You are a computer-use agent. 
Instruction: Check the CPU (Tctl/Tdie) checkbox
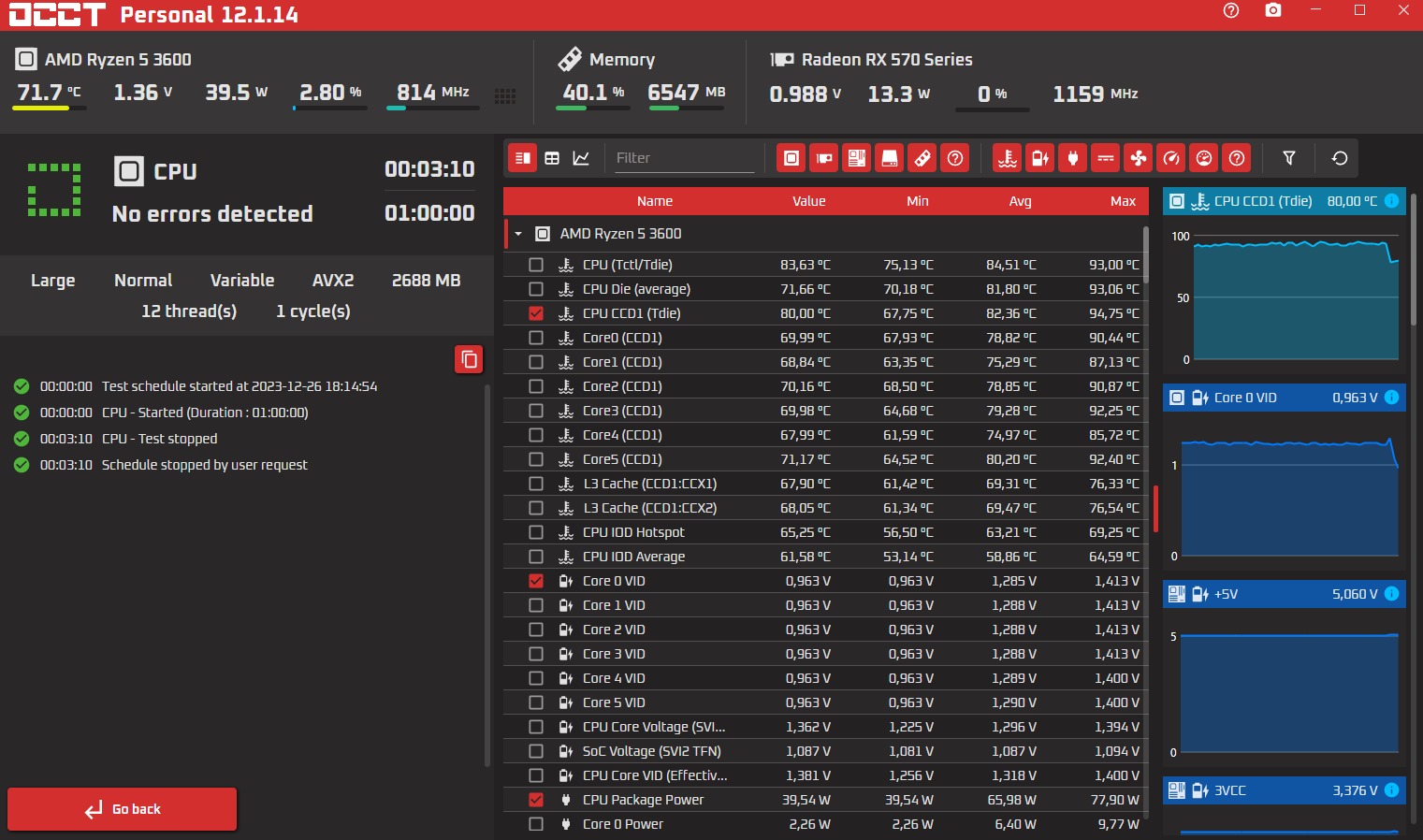tap(536, 265)
